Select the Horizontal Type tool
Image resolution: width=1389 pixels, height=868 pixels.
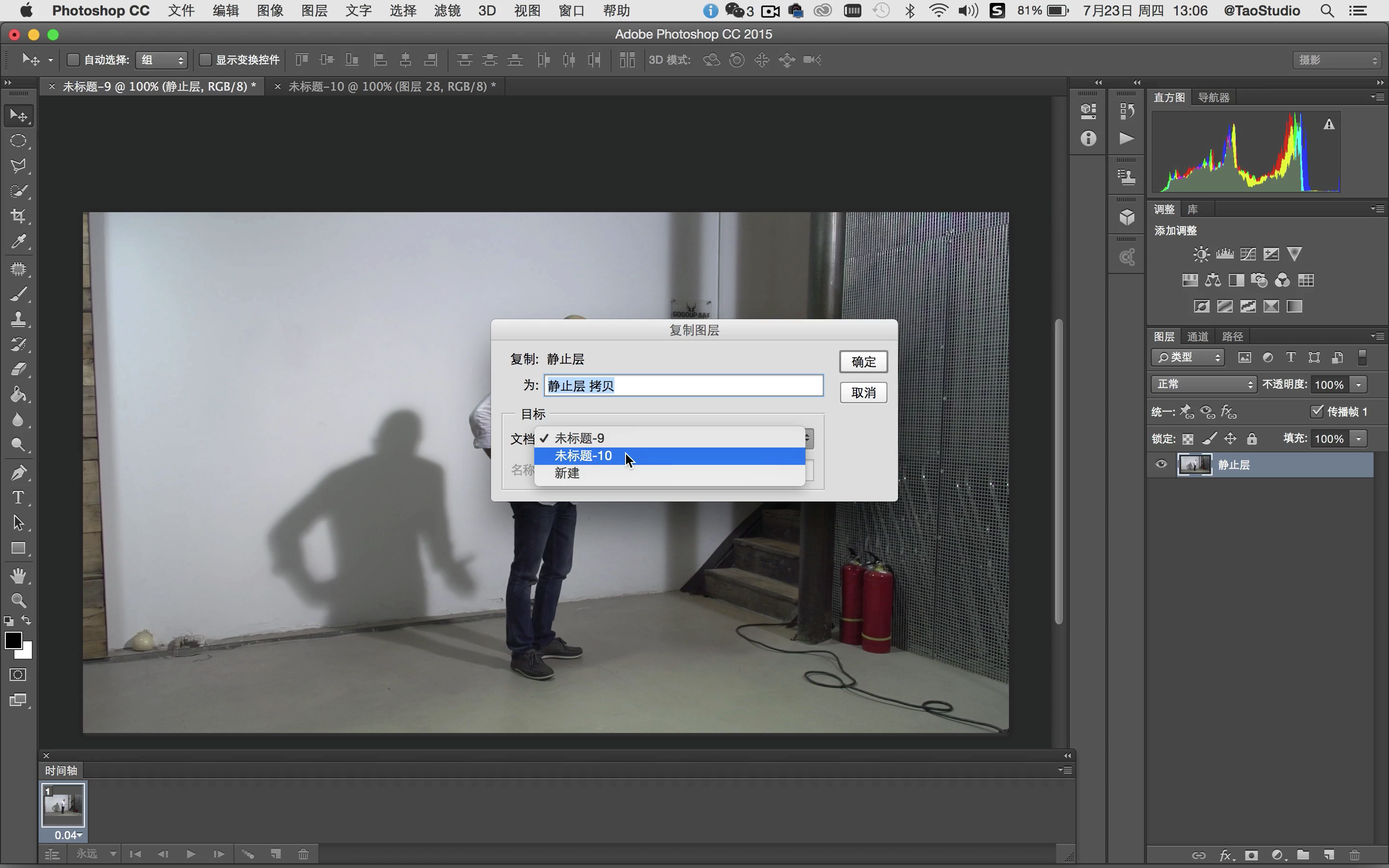click(18, 497)
